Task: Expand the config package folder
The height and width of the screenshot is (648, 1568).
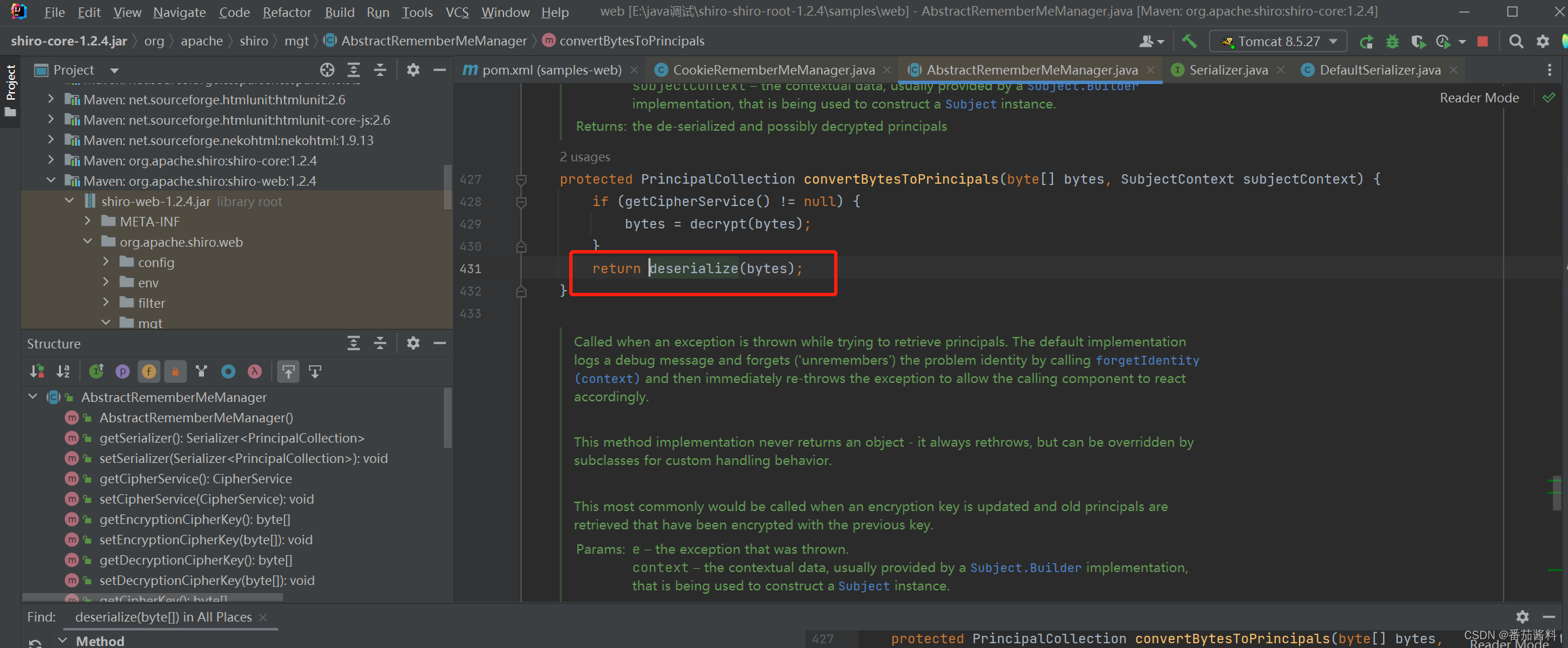Action: [x=106, y=262]
